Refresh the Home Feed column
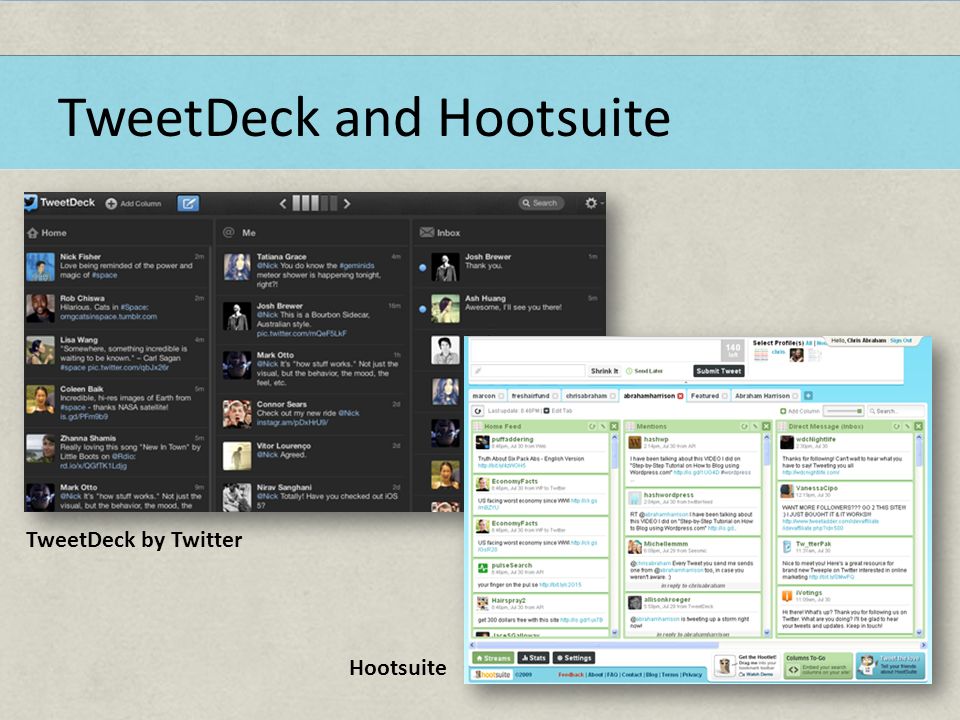Image resolution: width=960 pixels, height=720 pixels. 592,426
